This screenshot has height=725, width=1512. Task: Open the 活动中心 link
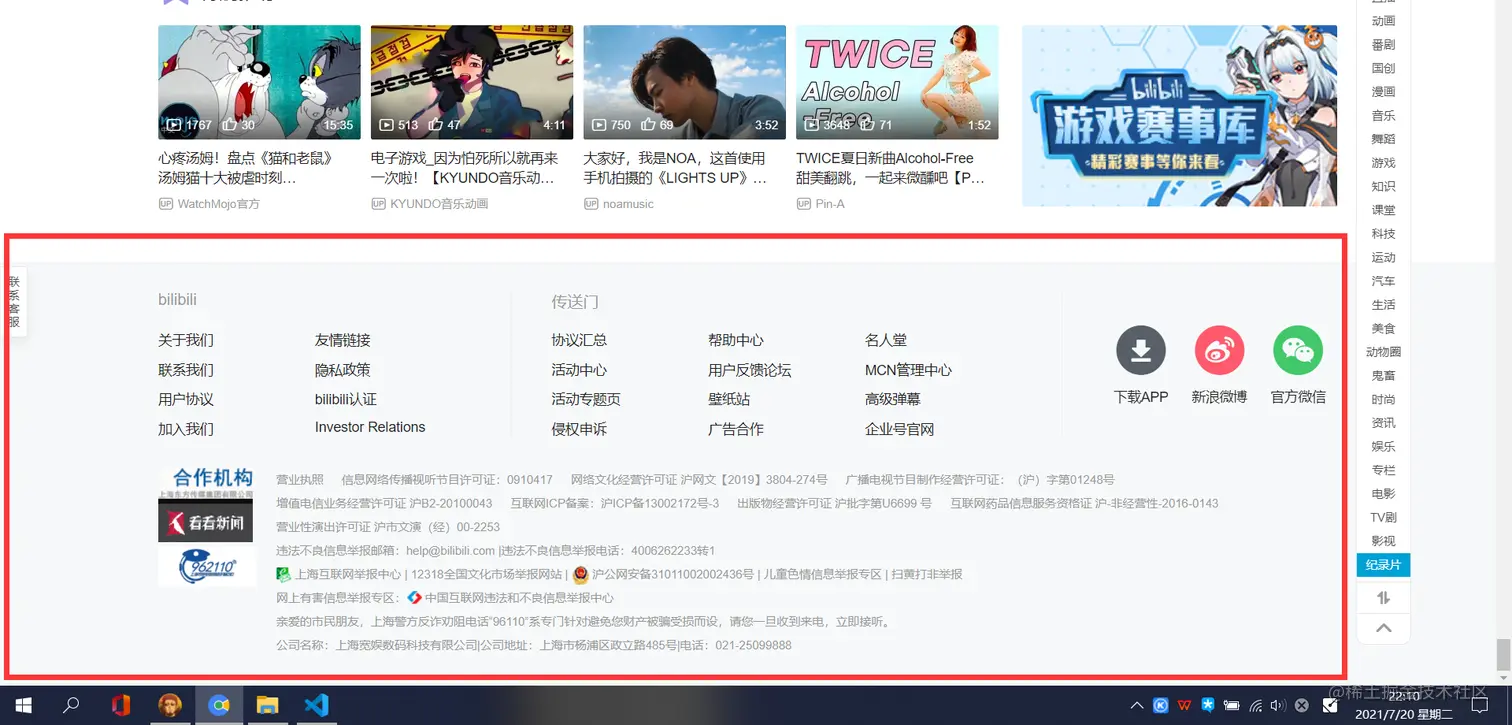point(579,370)
